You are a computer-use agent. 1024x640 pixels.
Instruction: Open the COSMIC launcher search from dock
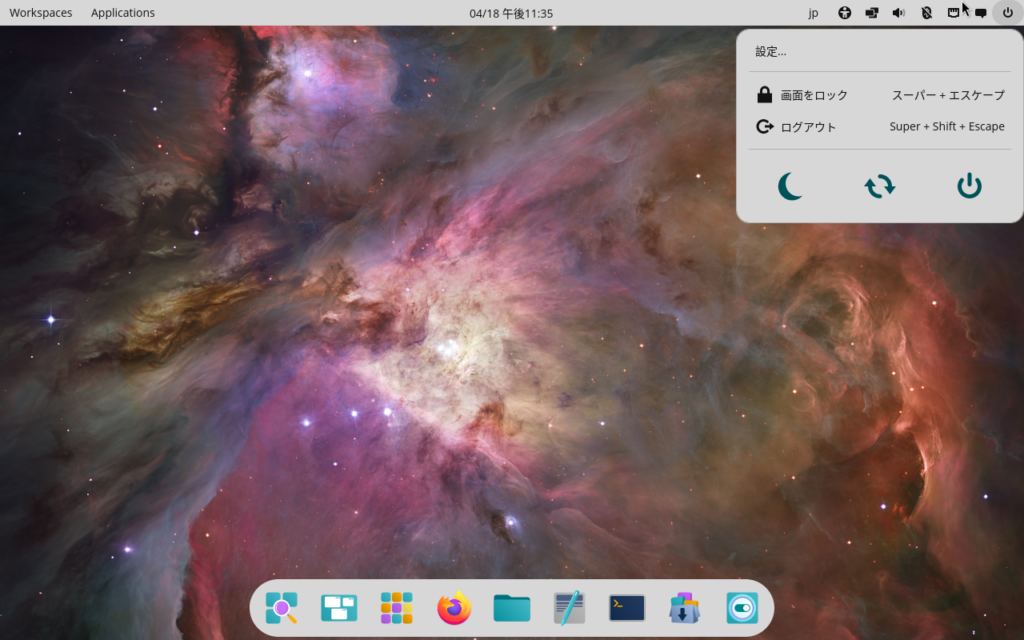pos(281,607)
